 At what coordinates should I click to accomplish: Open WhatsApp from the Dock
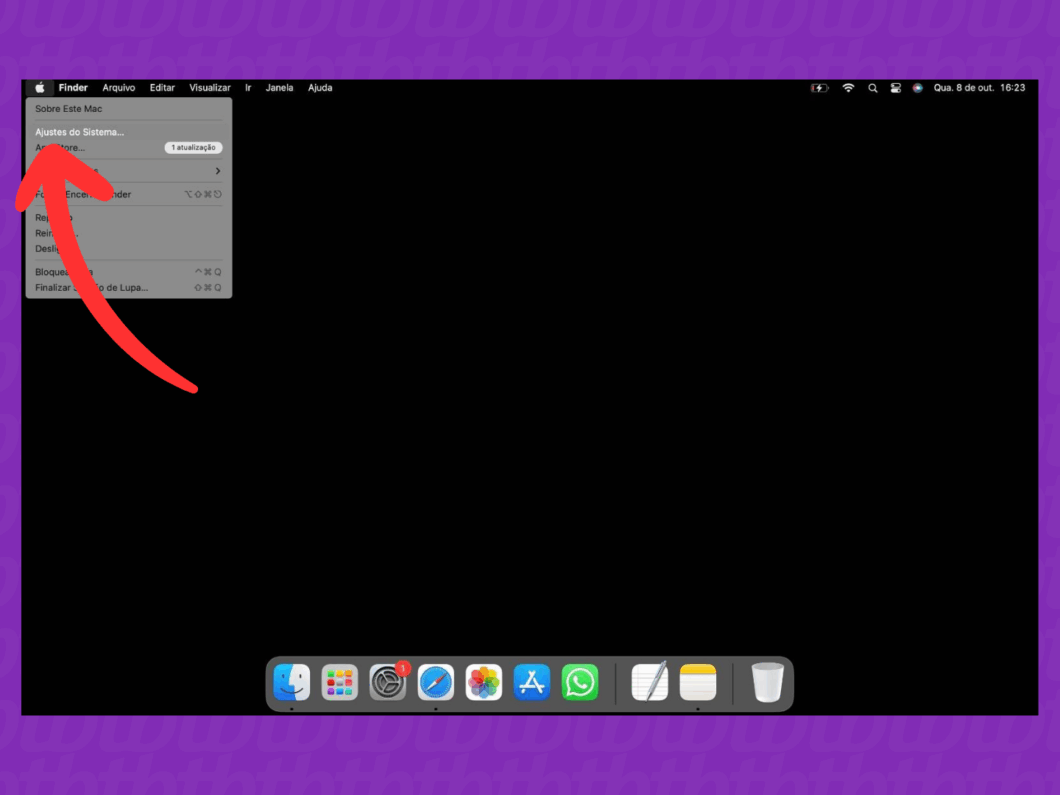coord(579,682)
